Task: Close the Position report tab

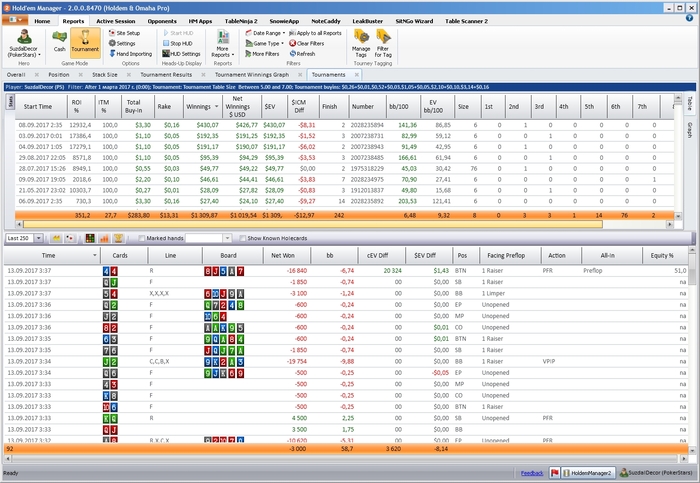Action: 81,75
